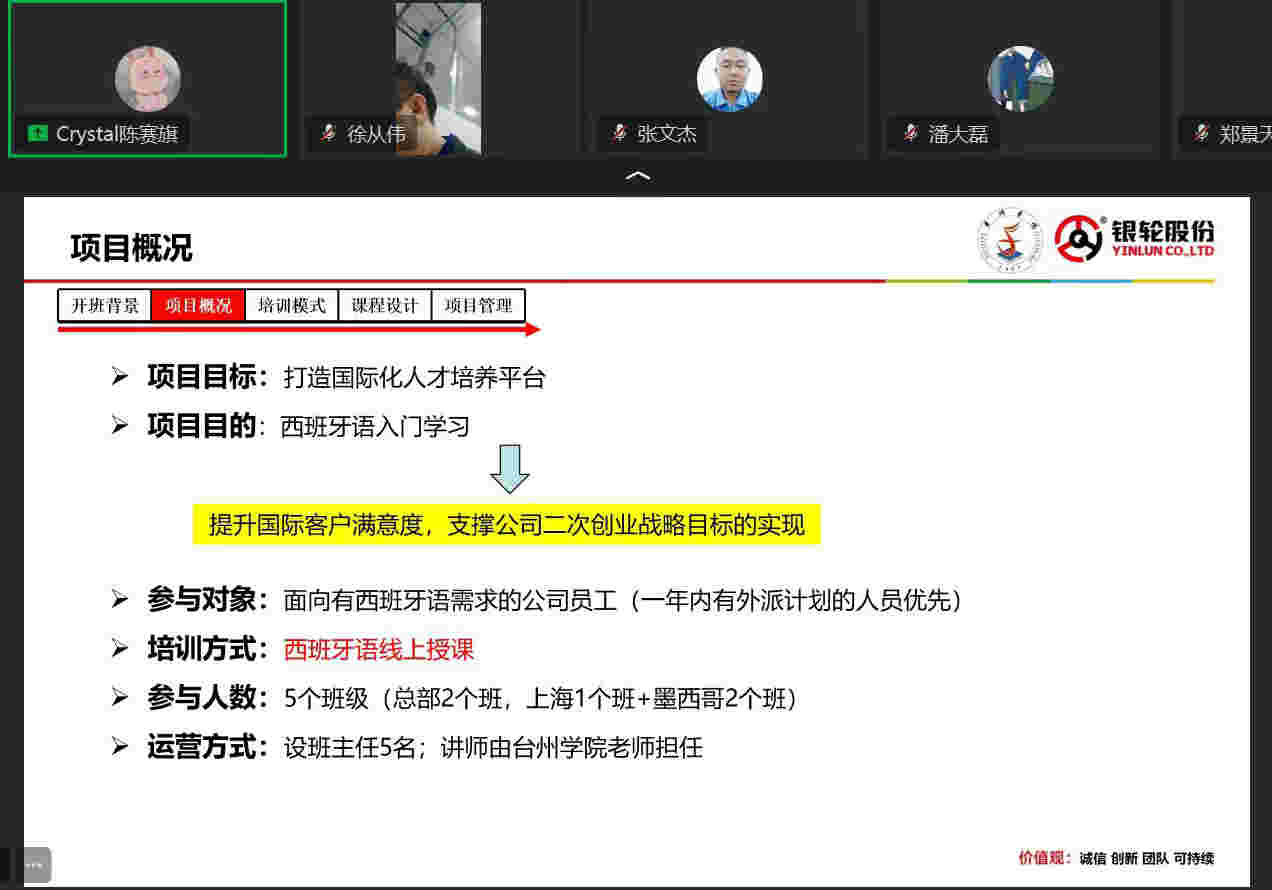
Task: Click the round college emblem on the slide
Action: 1009,240
